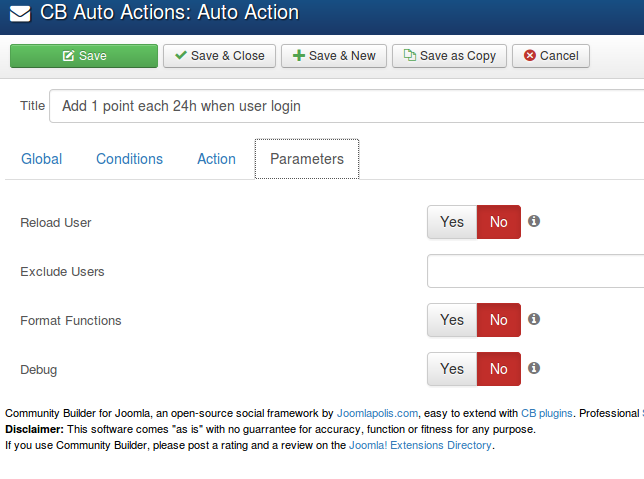Switch to the Global tab
This screenshot has height=479, width=644.
41,159
